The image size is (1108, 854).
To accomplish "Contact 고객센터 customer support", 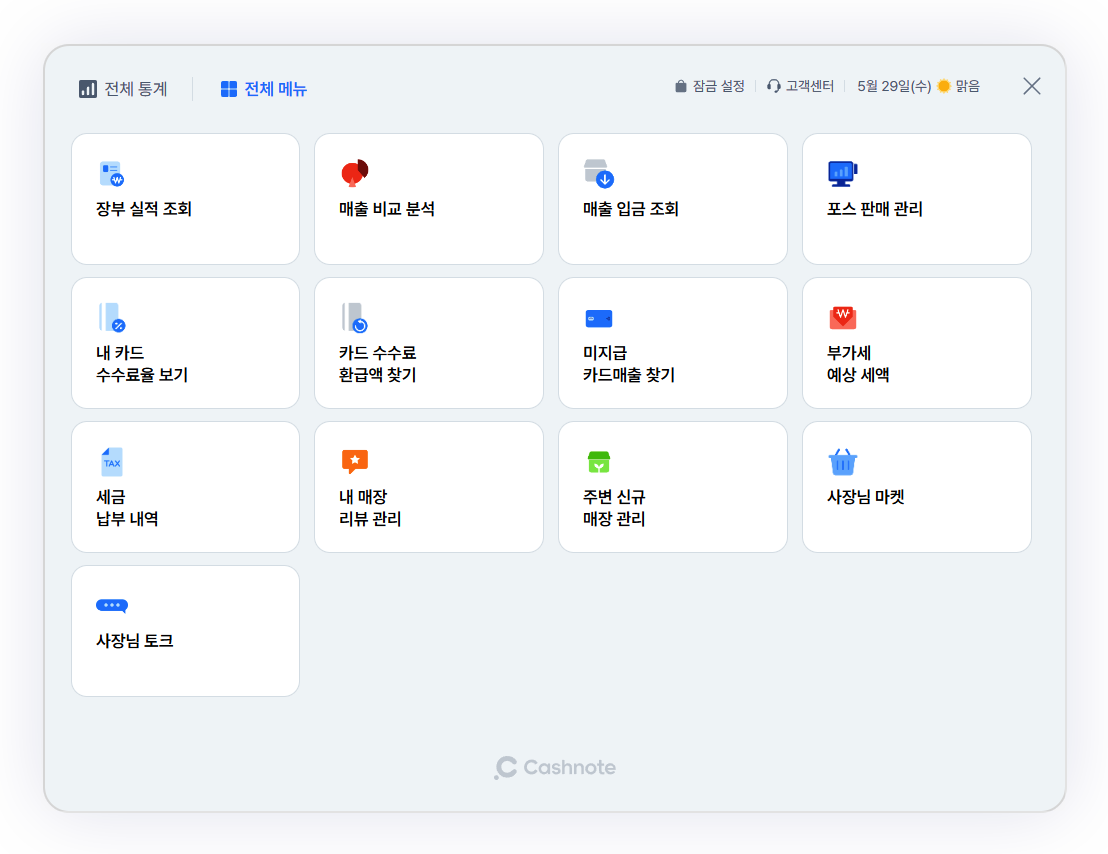I will point(800,87).
